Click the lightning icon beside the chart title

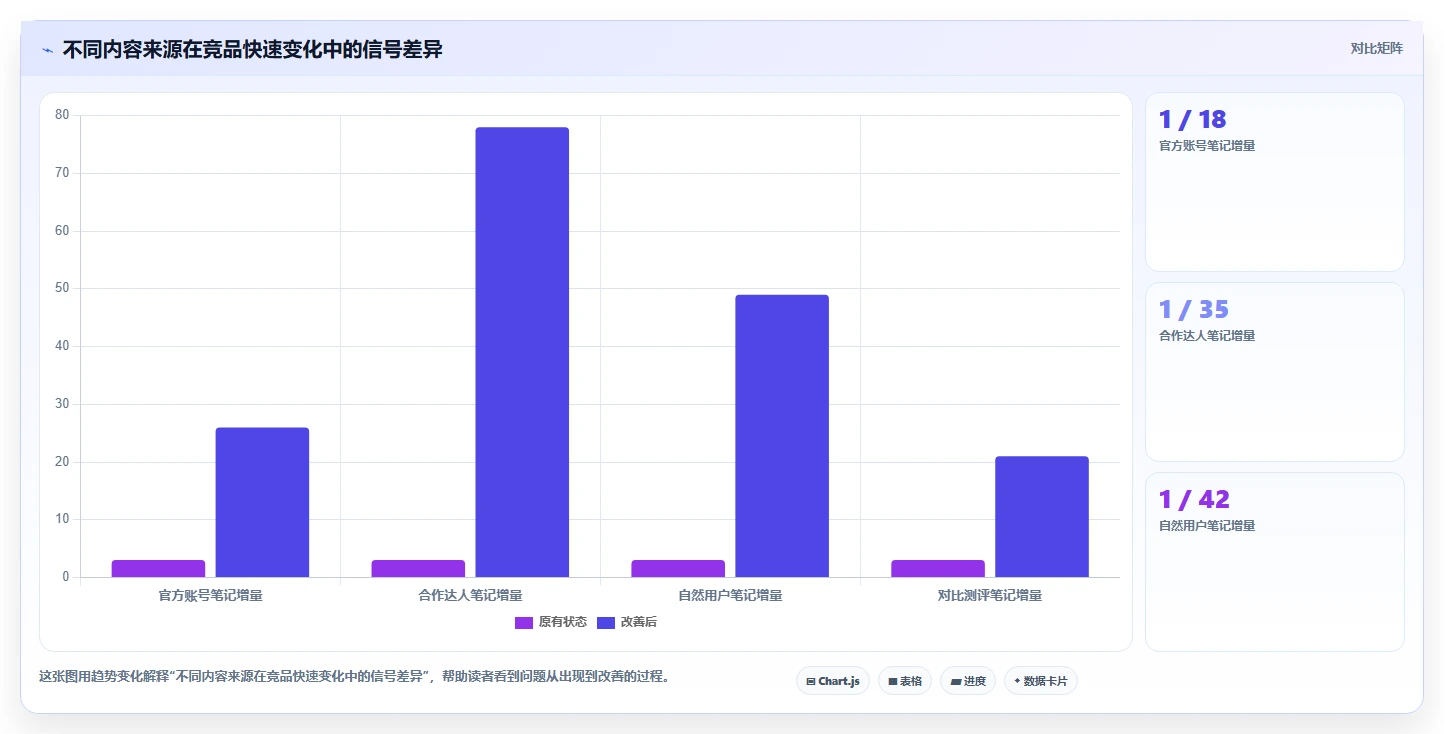(x=47, y=50)
